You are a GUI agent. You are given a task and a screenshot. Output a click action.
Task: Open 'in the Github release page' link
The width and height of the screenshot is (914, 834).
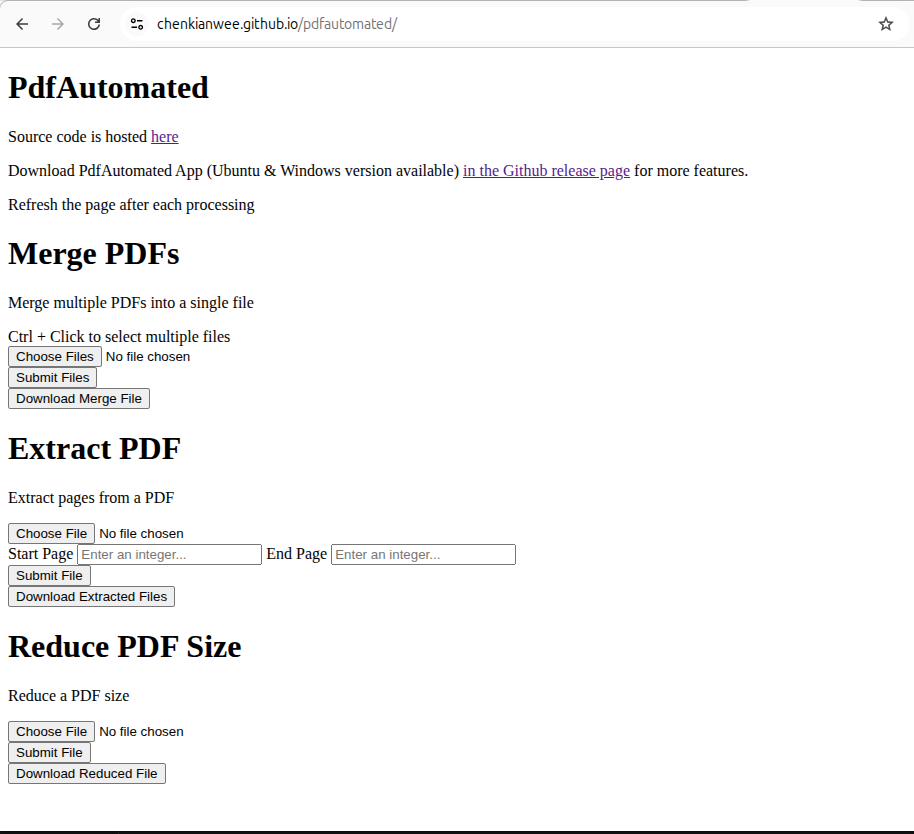pos(546,171)
